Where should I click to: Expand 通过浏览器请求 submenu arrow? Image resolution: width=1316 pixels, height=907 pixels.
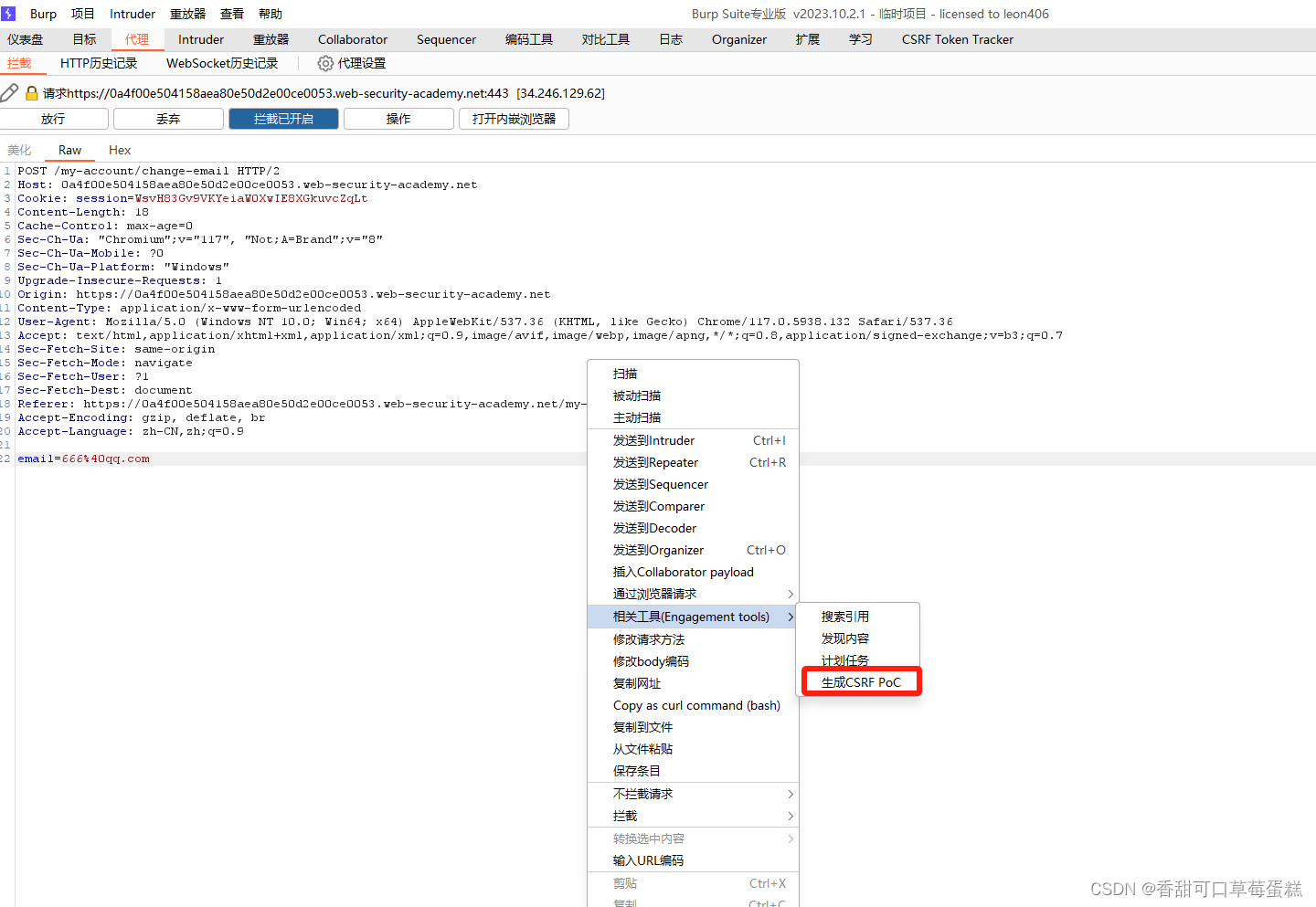pyautogui.click(x=791, y=594)
